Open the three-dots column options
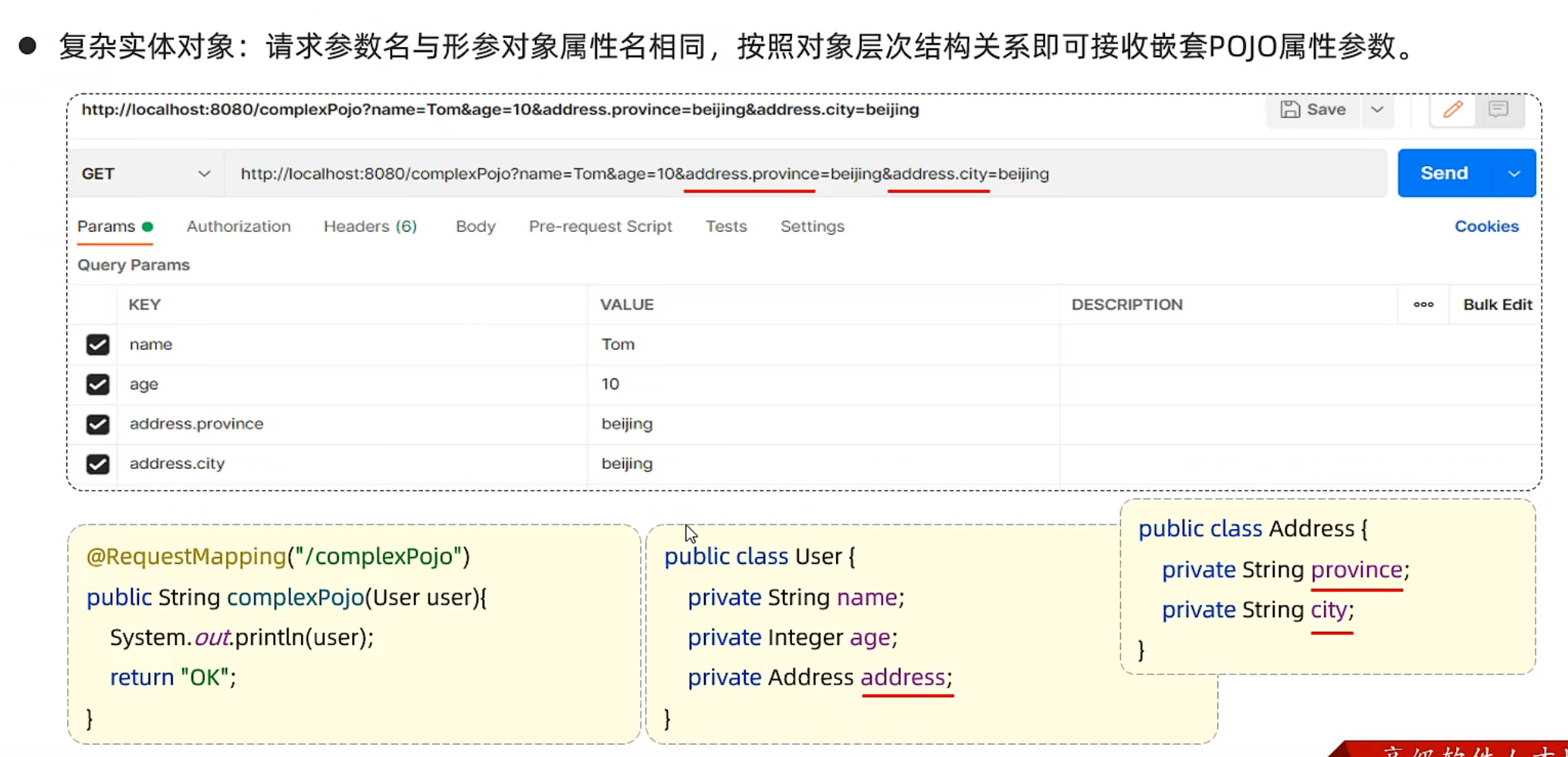 coord(1424,304)
